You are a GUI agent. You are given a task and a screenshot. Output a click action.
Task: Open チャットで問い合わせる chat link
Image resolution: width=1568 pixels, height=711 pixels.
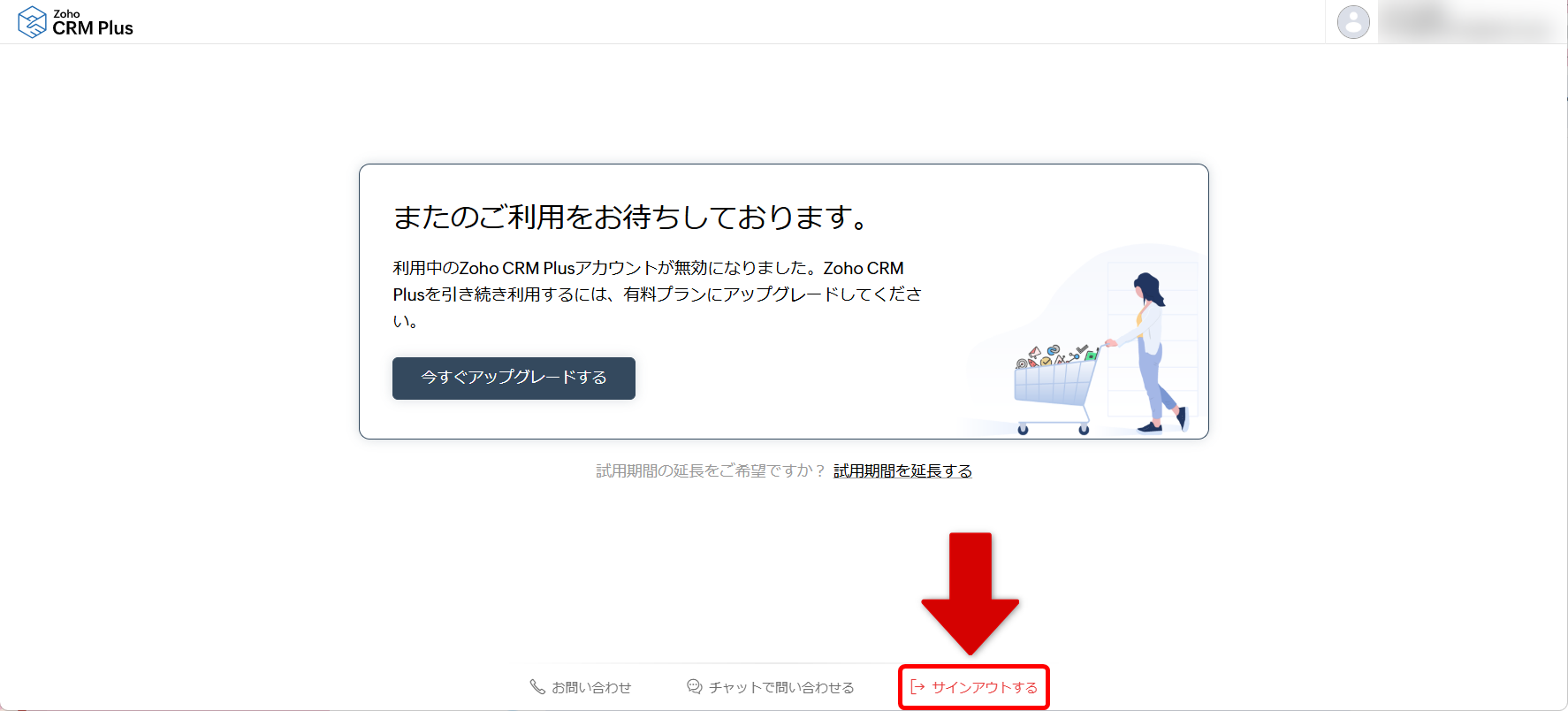(771, 687)
